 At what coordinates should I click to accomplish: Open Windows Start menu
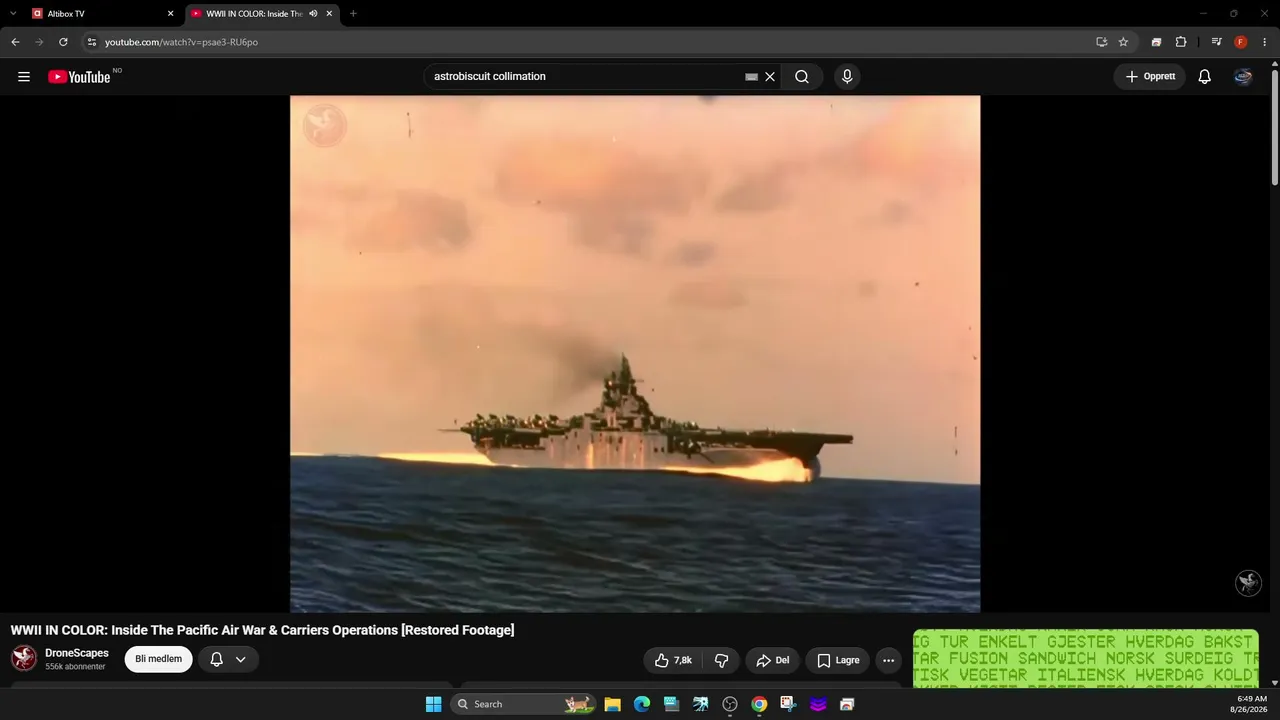pos(433,704)
